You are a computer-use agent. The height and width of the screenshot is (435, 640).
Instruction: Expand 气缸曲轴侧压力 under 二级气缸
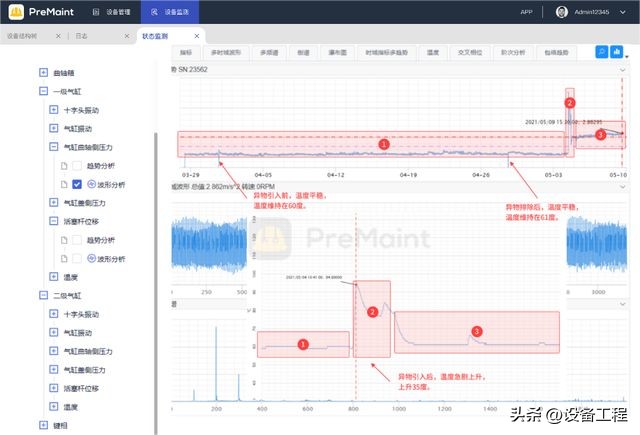coord(53,351)
